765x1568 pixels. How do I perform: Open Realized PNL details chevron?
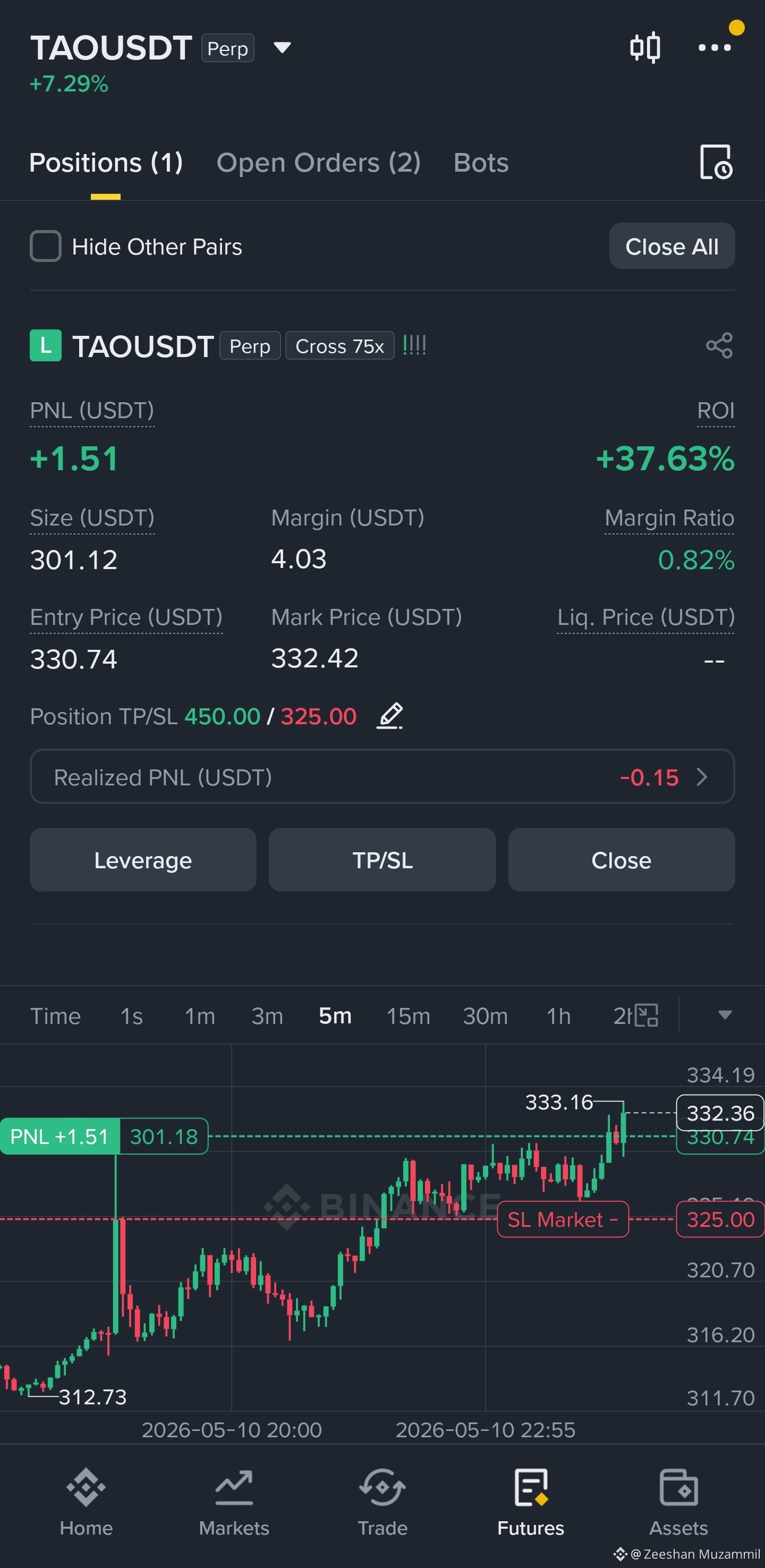(702, 777)
